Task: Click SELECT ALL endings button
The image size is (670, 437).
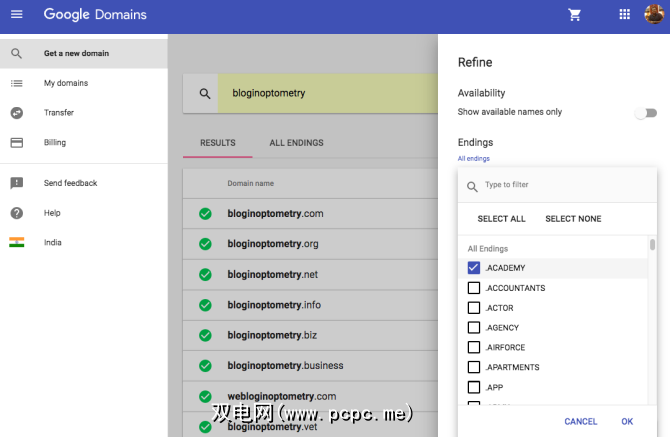Action: click(x=501, y=219)
